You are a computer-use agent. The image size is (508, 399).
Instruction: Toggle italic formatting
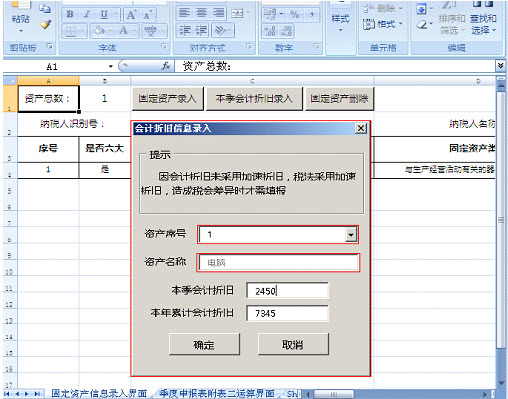tap(87, 14)
